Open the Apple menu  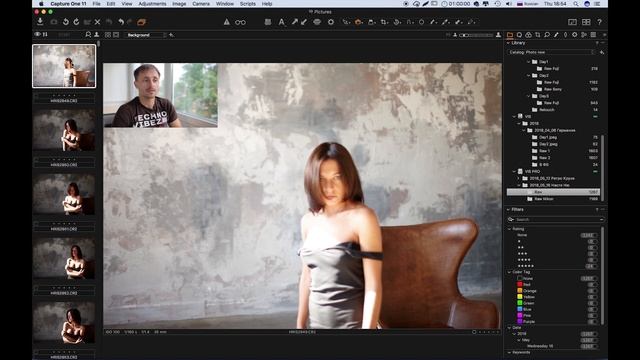pyautogui.click(x=41, y=4)
